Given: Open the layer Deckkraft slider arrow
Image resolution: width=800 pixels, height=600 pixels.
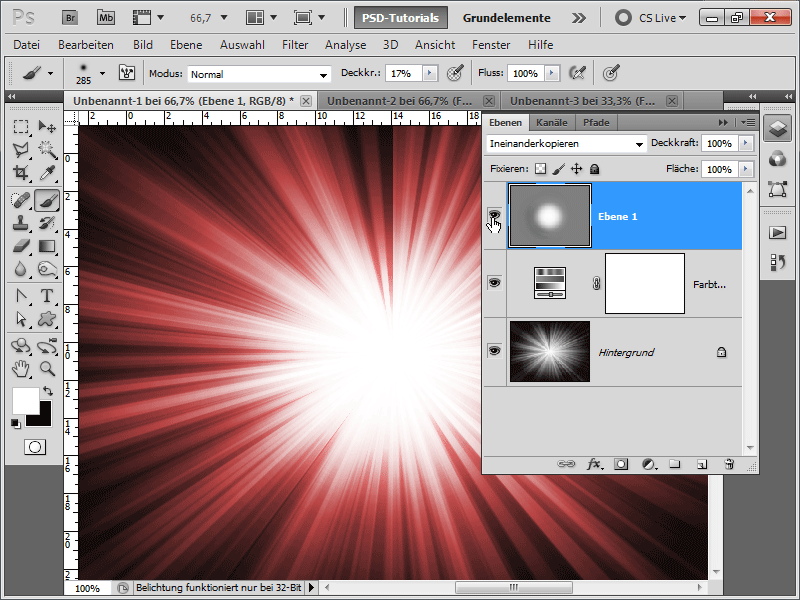Looking at the screenshot, I should (746, 143).
